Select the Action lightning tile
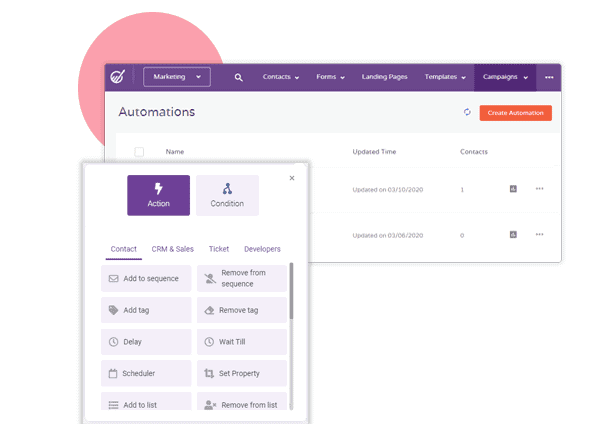The width and height of the screenshot is (614, 424). (158, 195)
